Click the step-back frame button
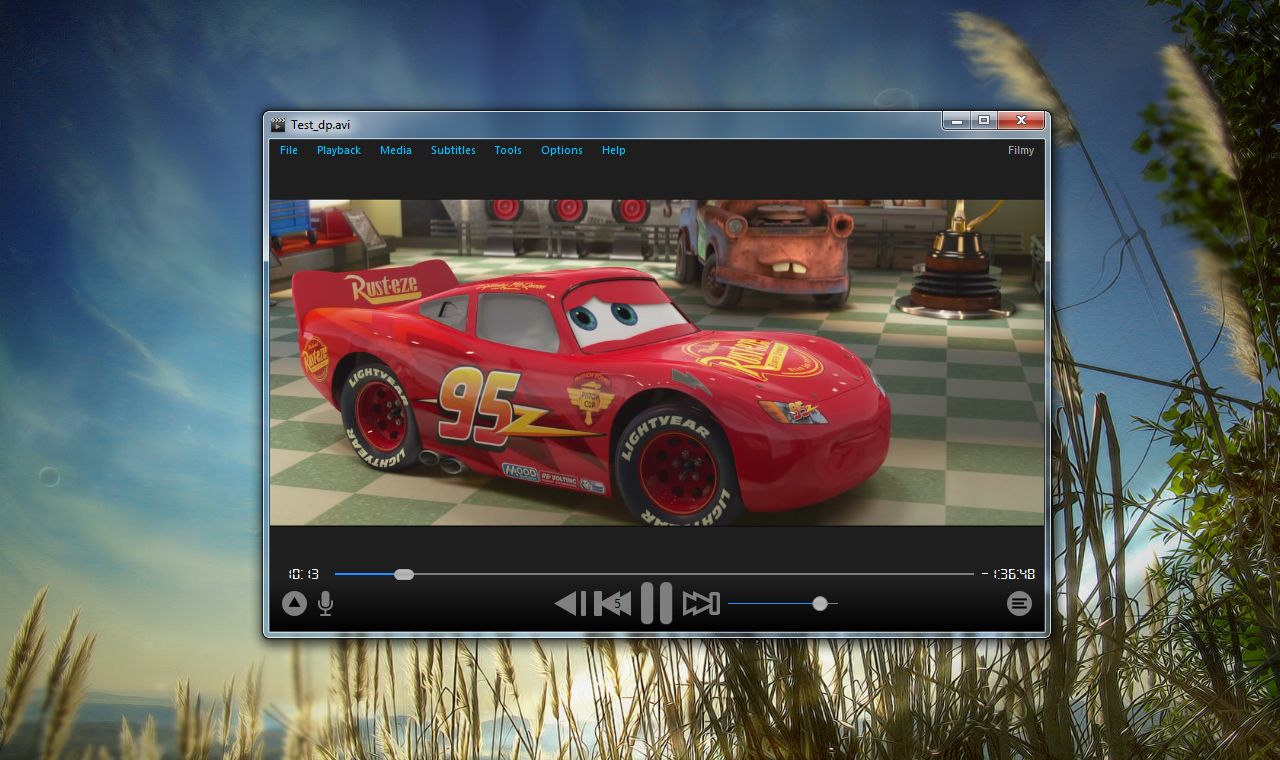The height and width of the screenshot is (760, 1280). tap(571, 603)
